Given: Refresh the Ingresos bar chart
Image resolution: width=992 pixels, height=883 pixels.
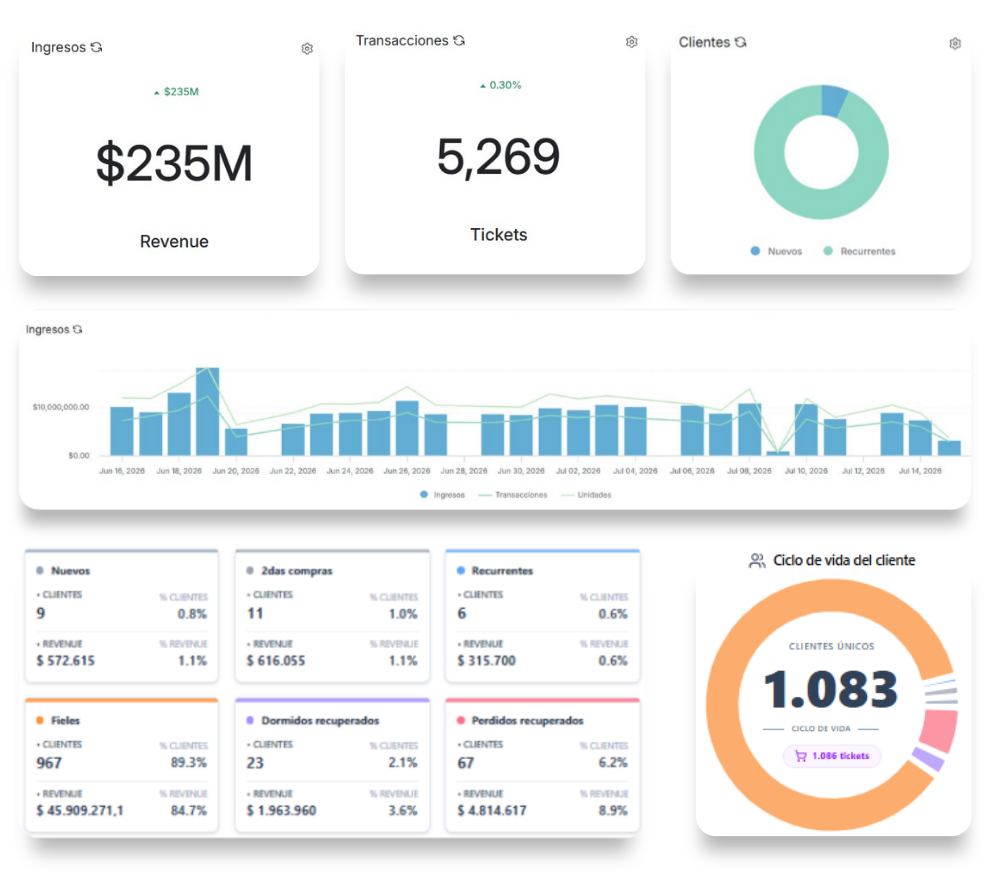Looking at the screenshot, I should (77, 330).
